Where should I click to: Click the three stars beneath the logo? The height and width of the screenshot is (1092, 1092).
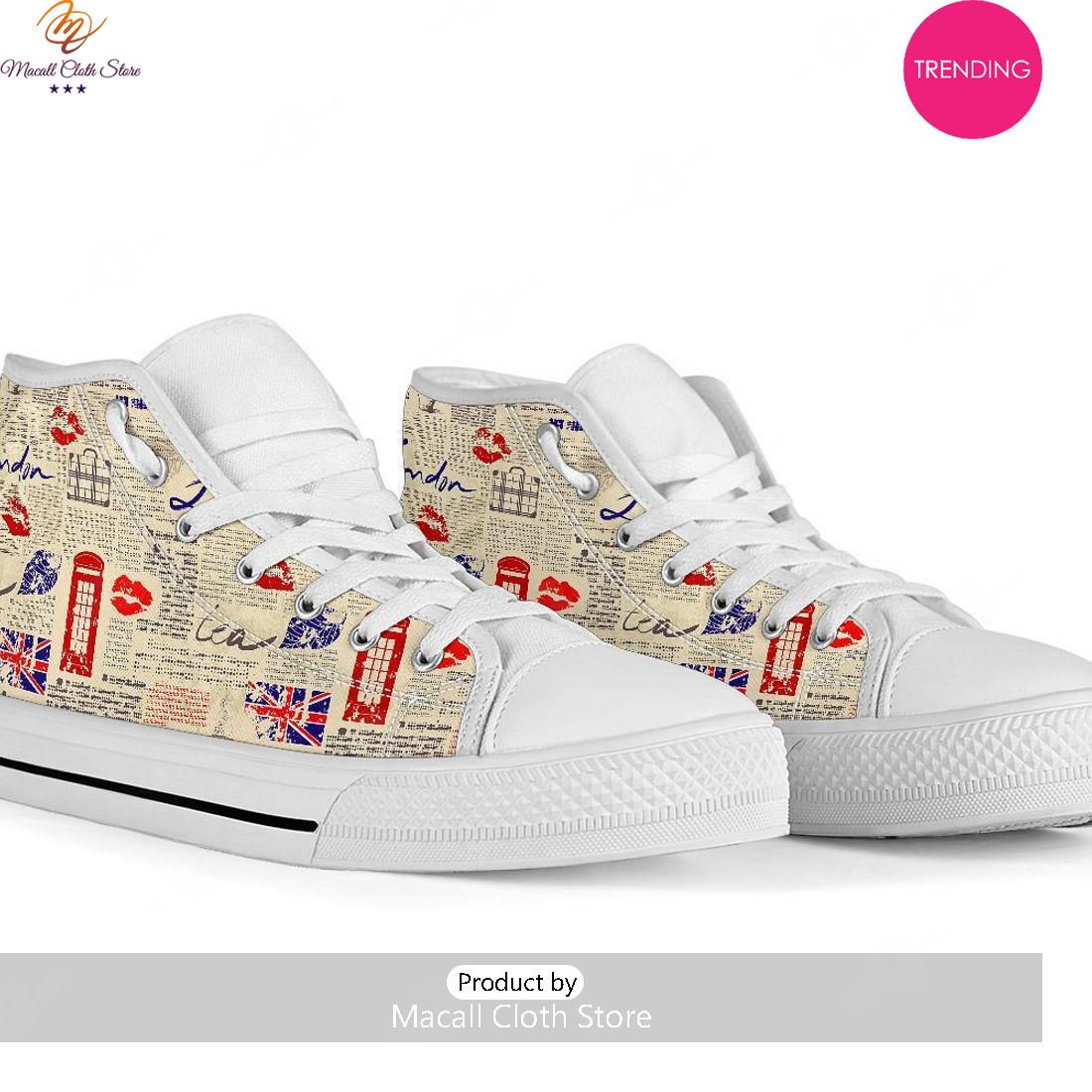[x=68, y=88]
